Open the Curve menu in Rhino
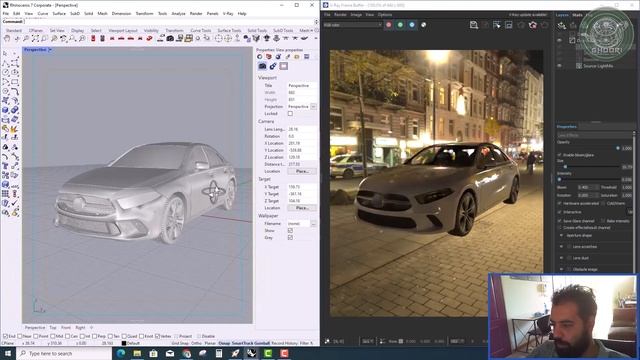Viewport: 640px width, 360px height. [42, 13]
